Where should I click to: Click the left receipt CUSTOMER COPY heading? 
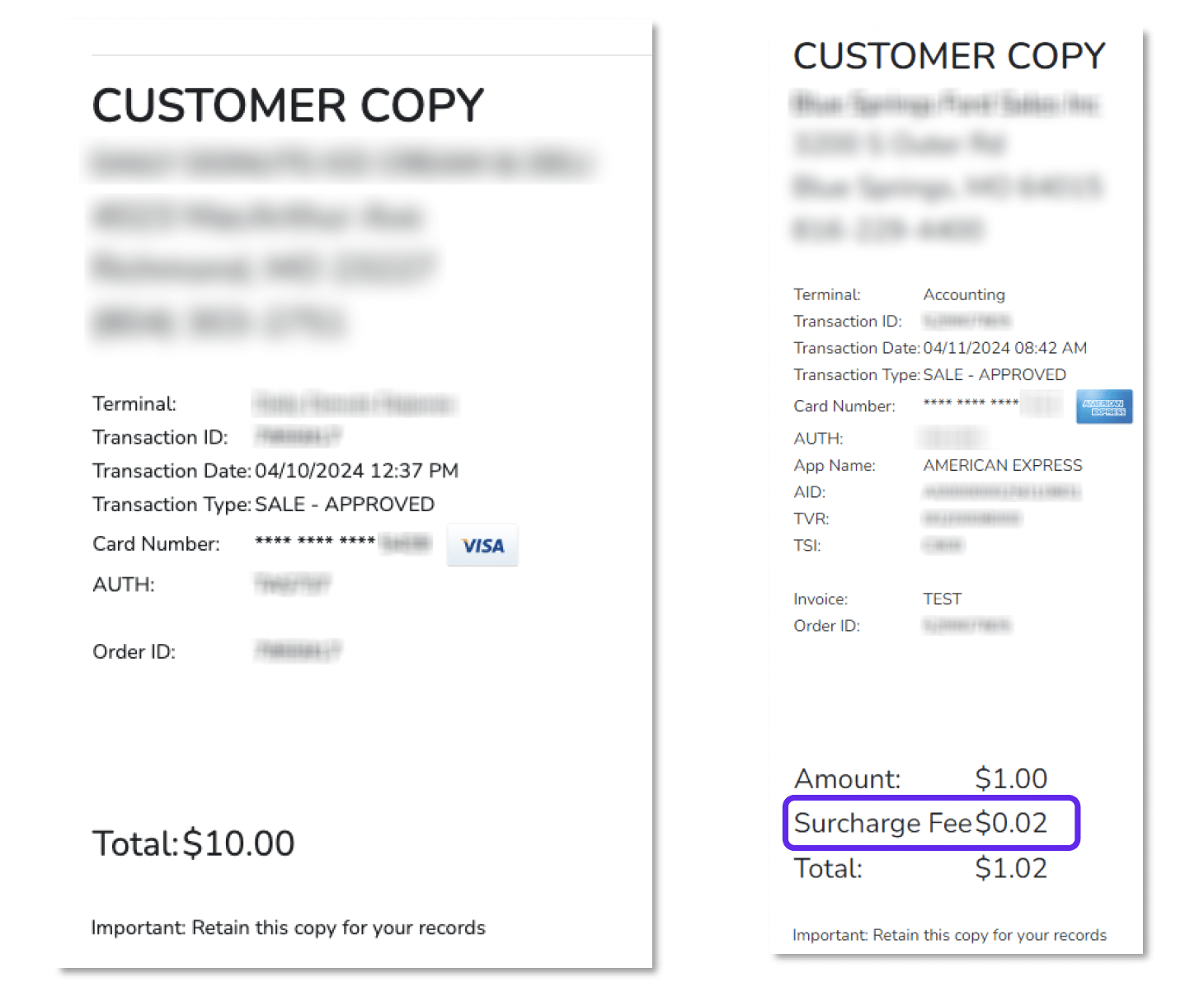click(288, 106)
